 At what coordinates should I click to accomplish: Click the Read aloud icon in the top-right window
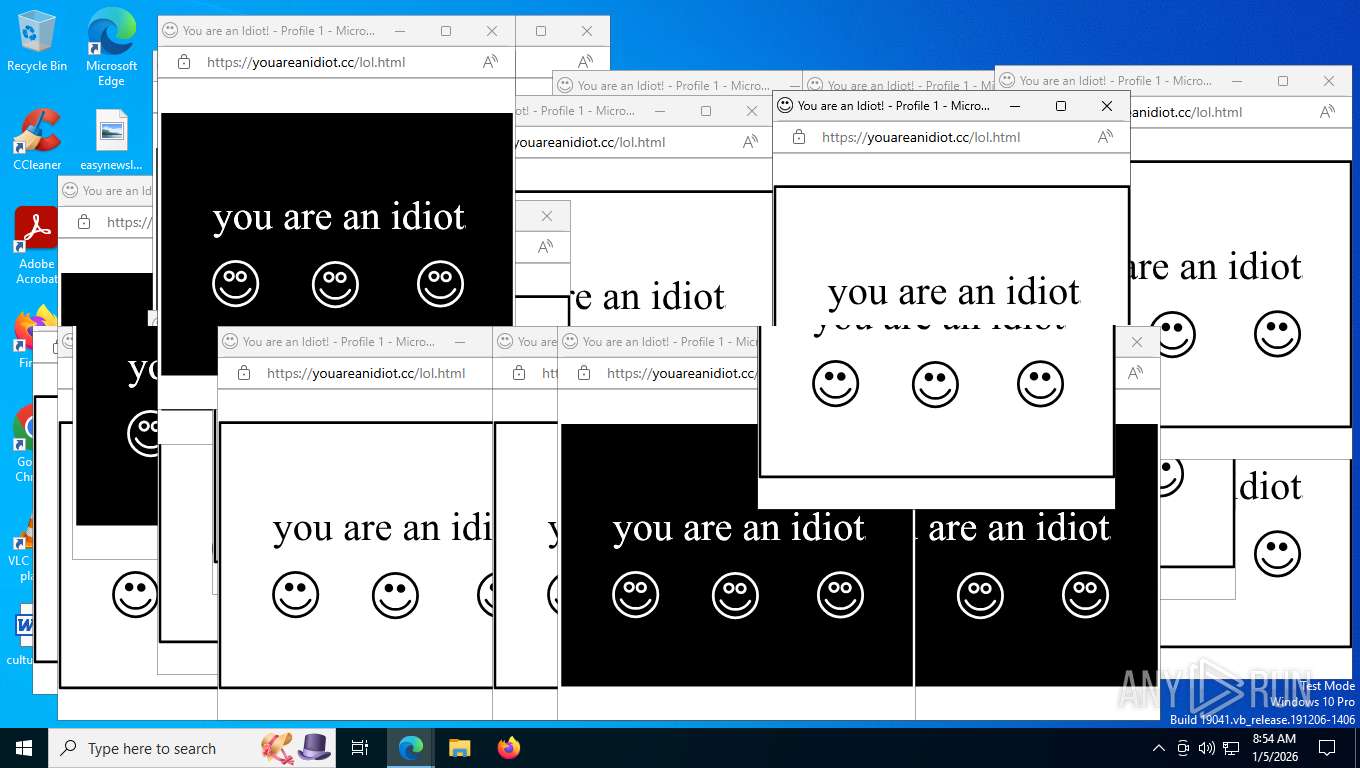(1327, 112)
